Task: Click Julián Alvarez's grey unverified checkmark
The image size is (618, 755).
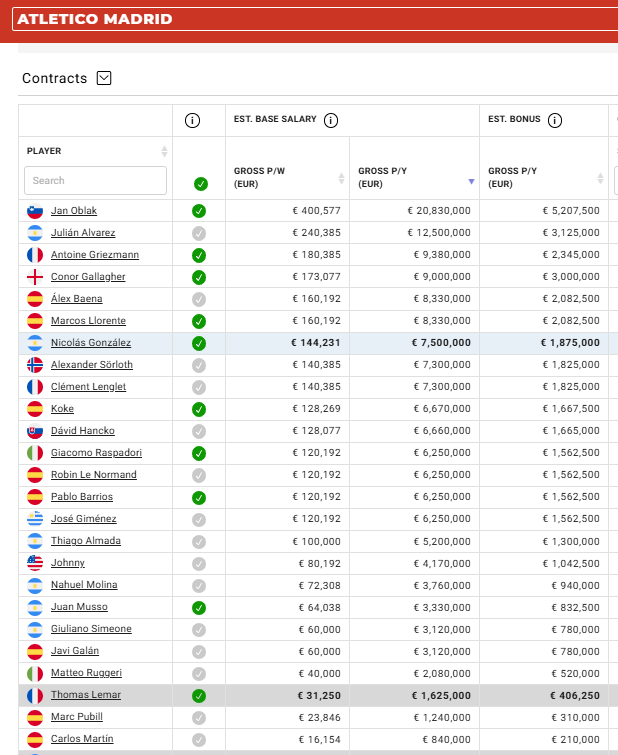Action: (x=199, y=234)
